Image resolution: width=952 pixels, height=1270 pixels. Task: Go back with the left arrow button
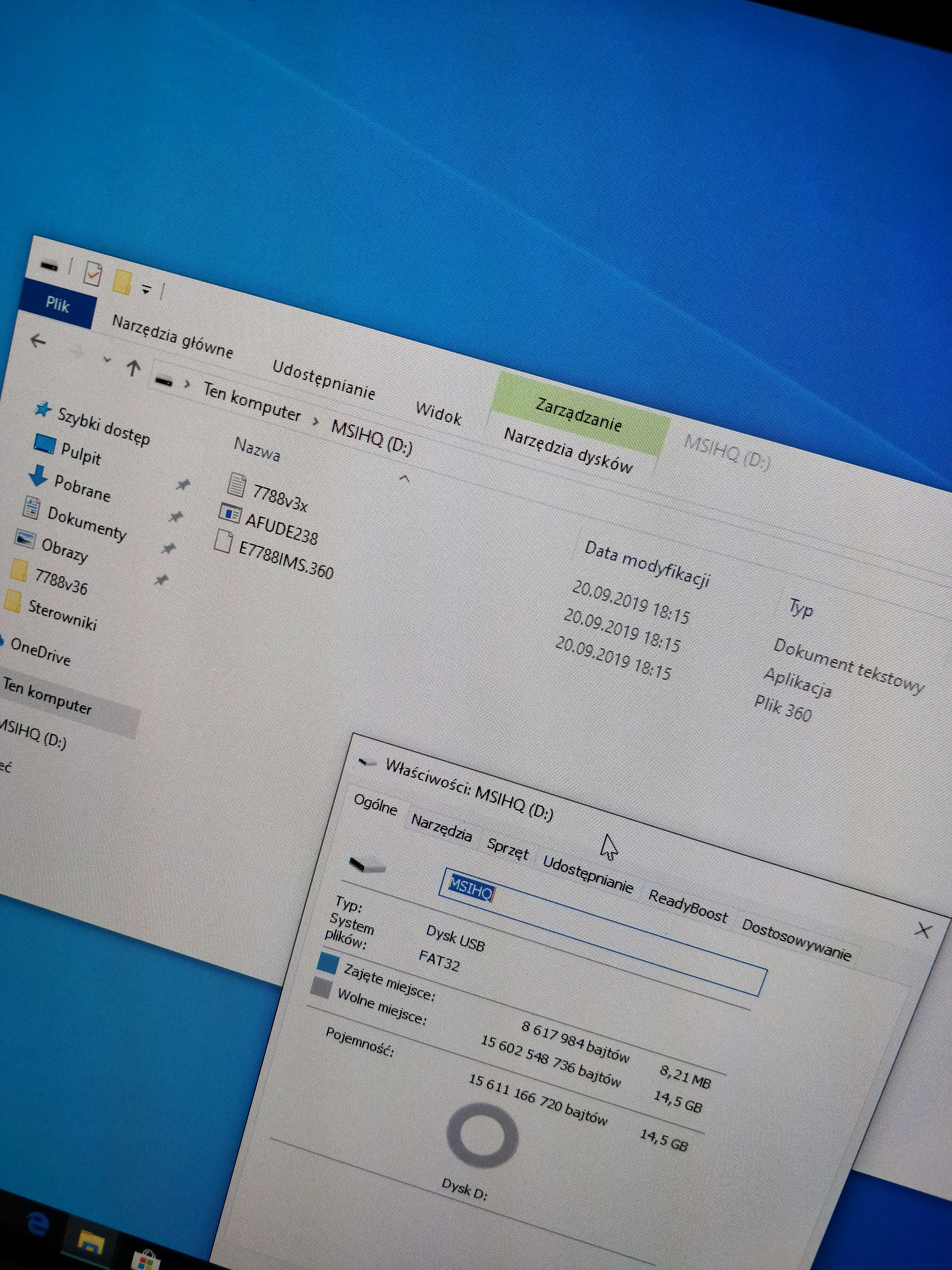[x=38, y=341]
